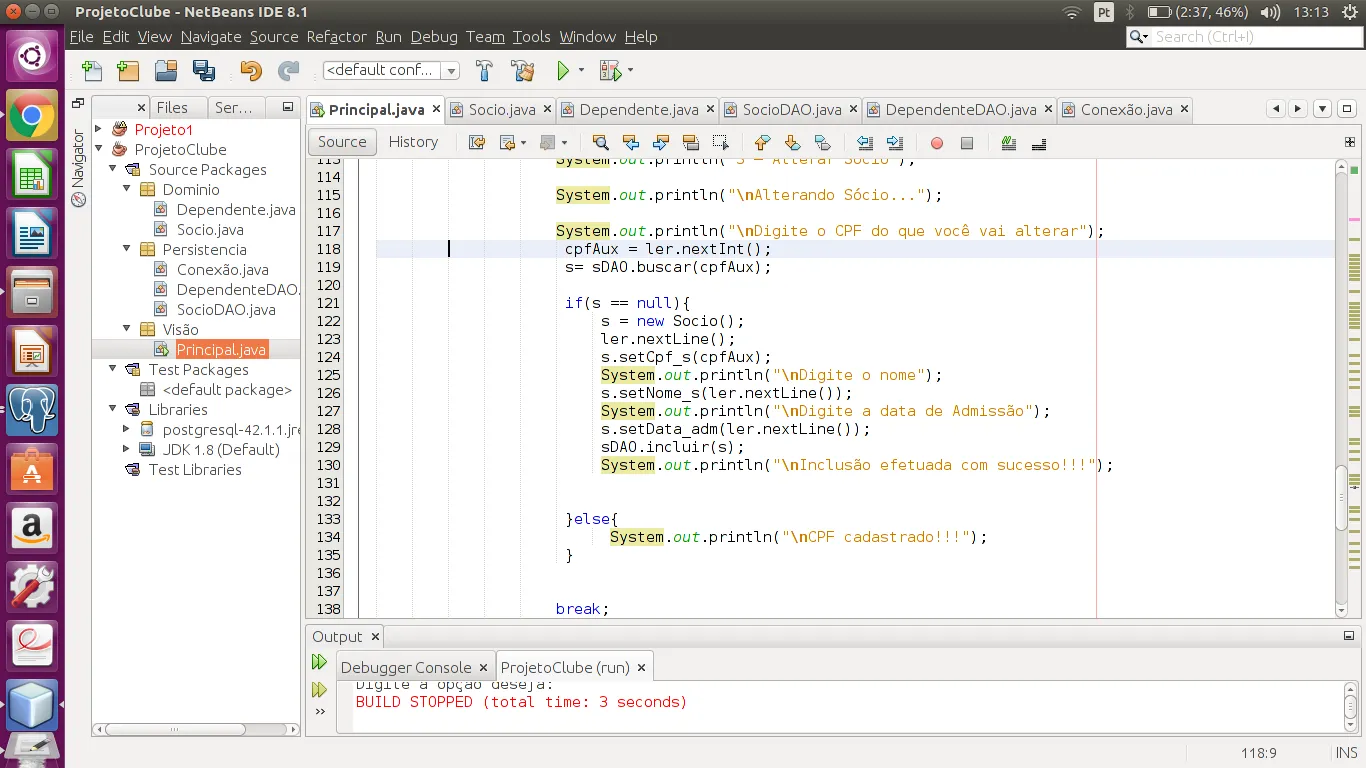The width and height of the screenshot is (1366, 768).
Task: Toggle rectangular selection mode
Action: 720,142
